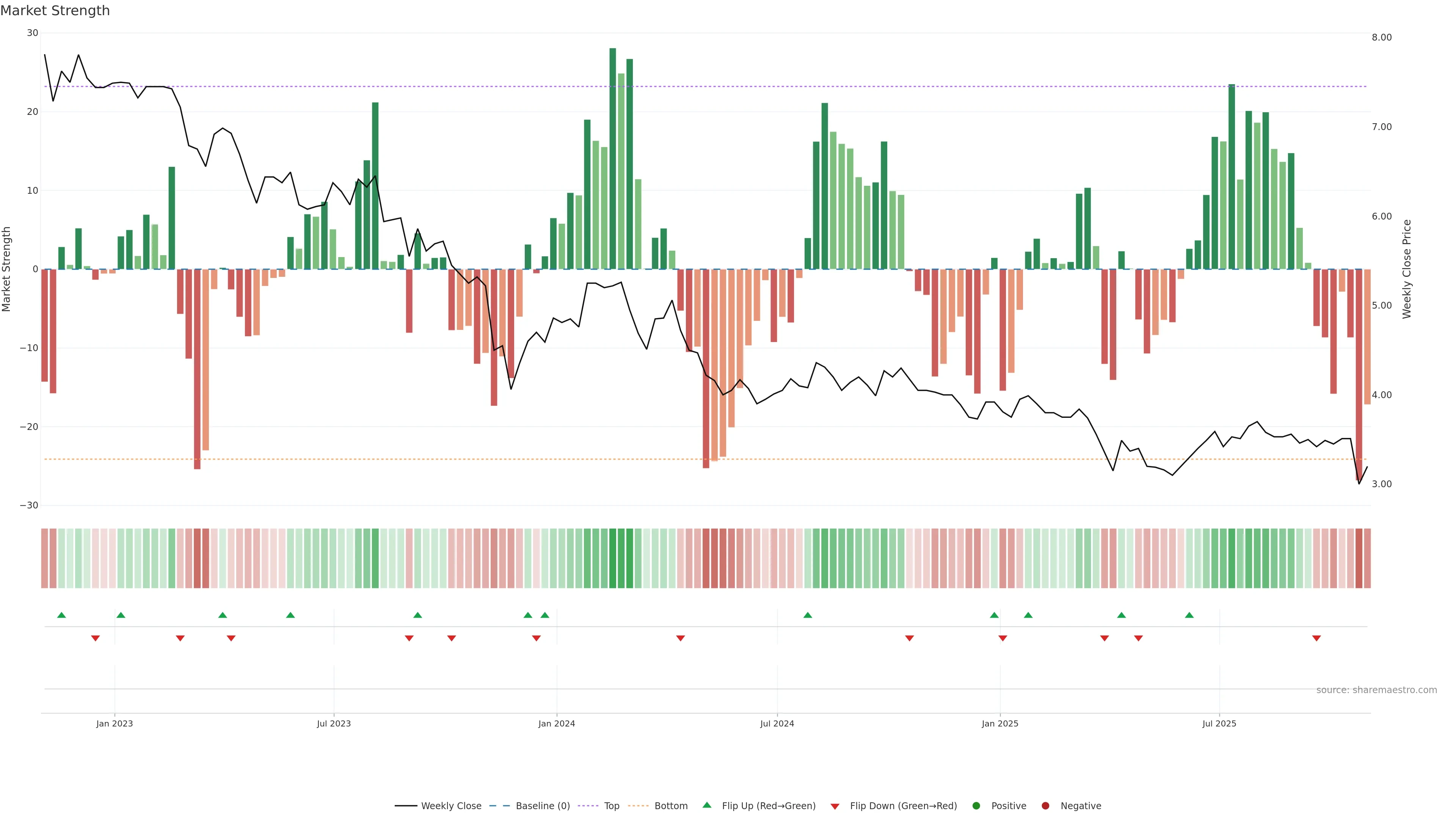
Task: Click the tallest green bar near Jan 2024
Action: point(613,158)
